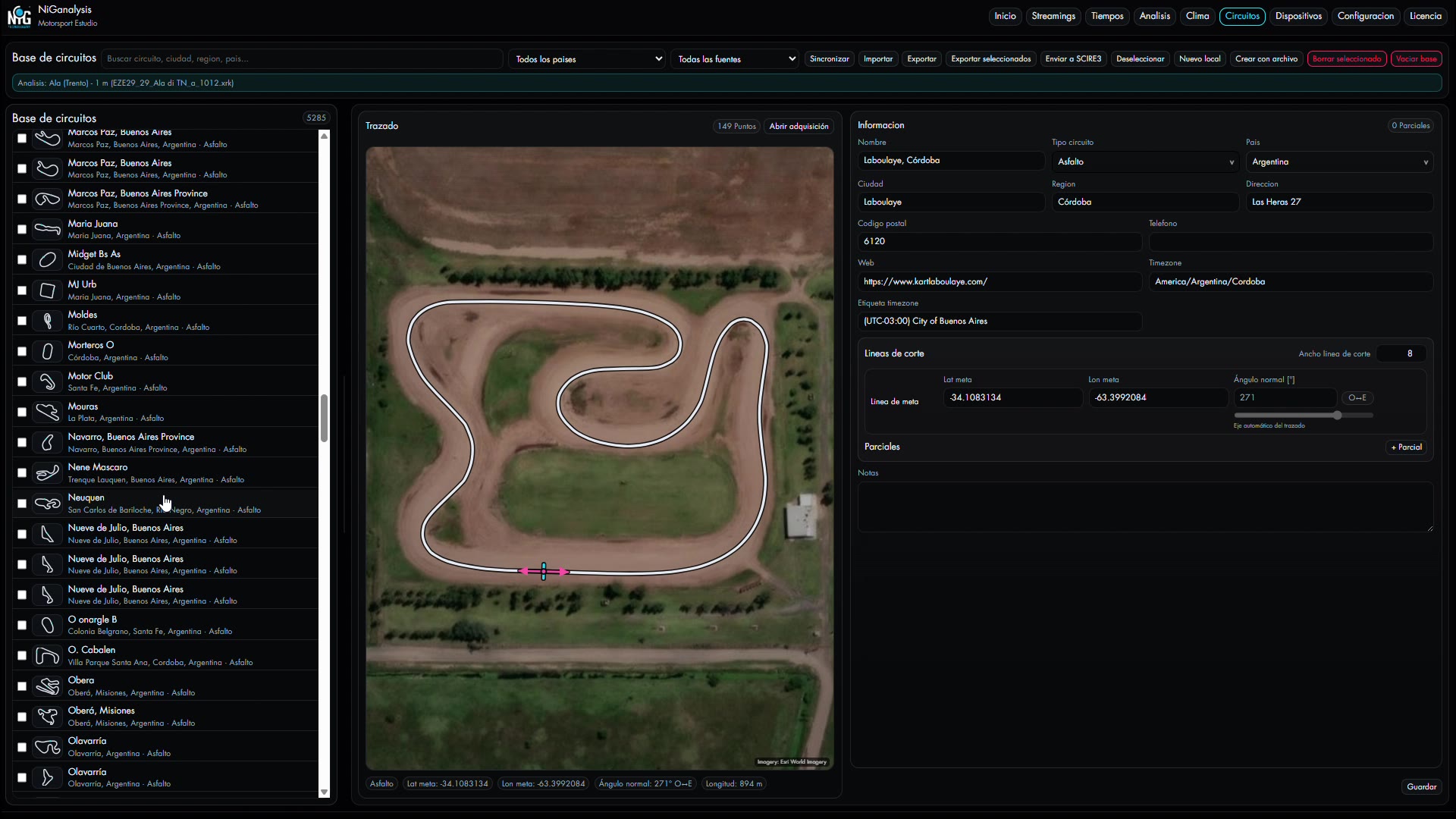Image resolution: width=1456 pixels, height=819 pixels.
Task: Open the Todos los paises dropdown
Action: point(588,59)
